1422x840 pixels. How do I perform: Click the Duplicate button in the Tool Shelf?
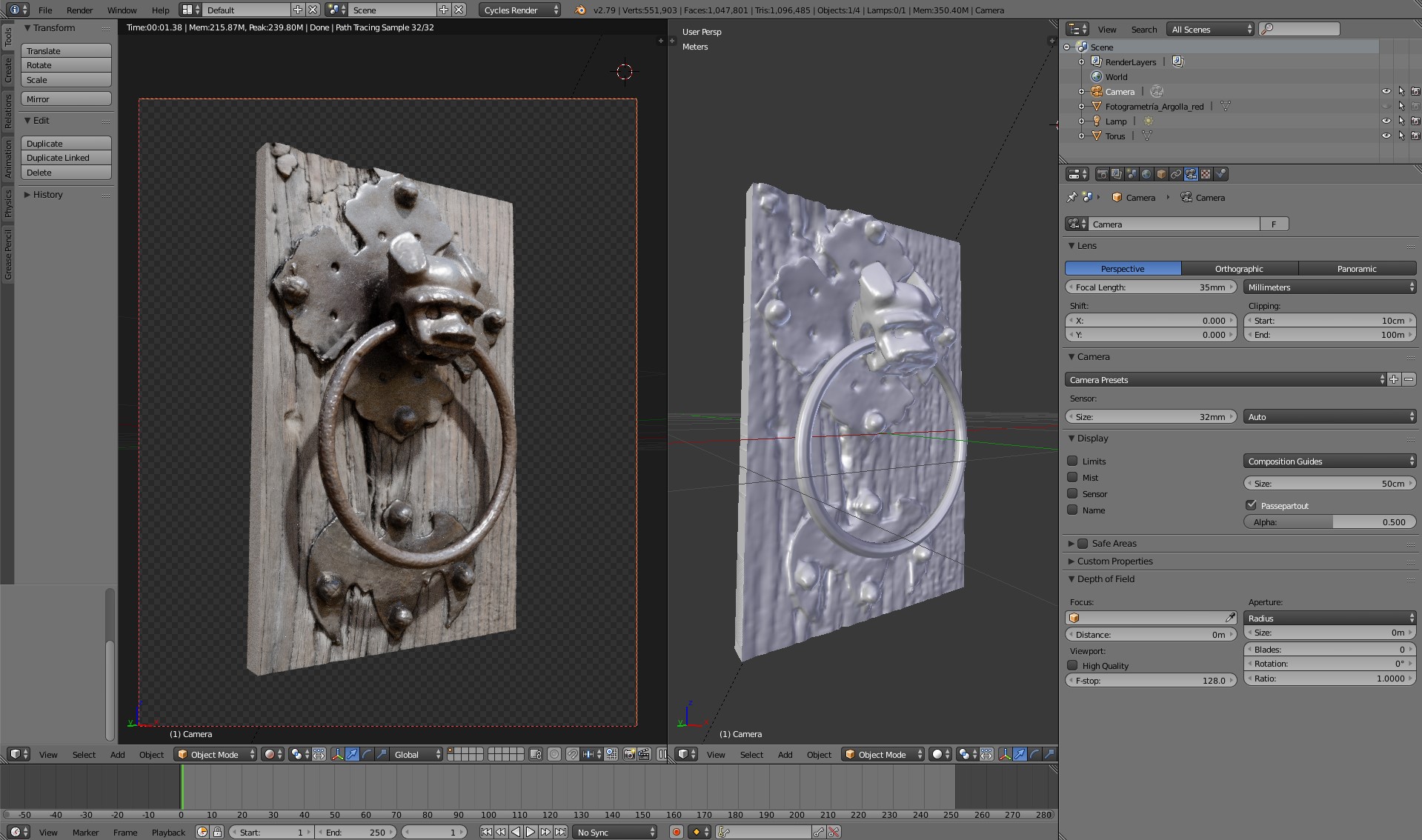[66, 143]
